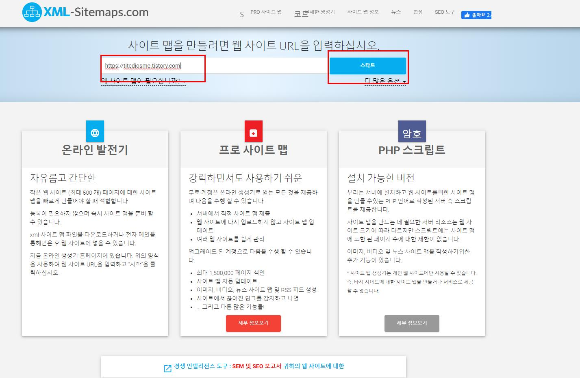Click the blue 스타트 start button

coord(368,65)
